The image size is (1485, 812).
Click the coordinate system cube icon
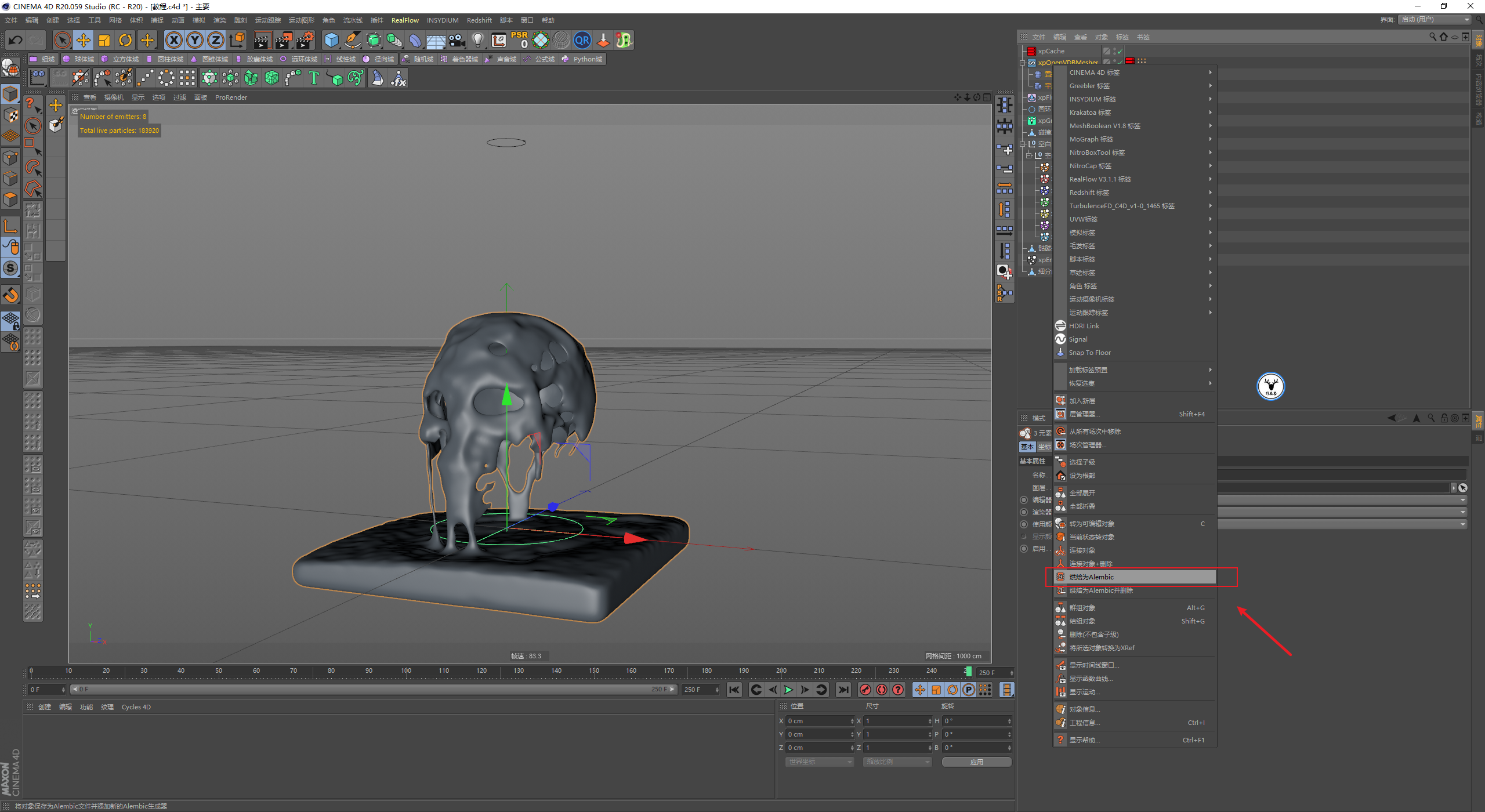click(x=237, y=40)
